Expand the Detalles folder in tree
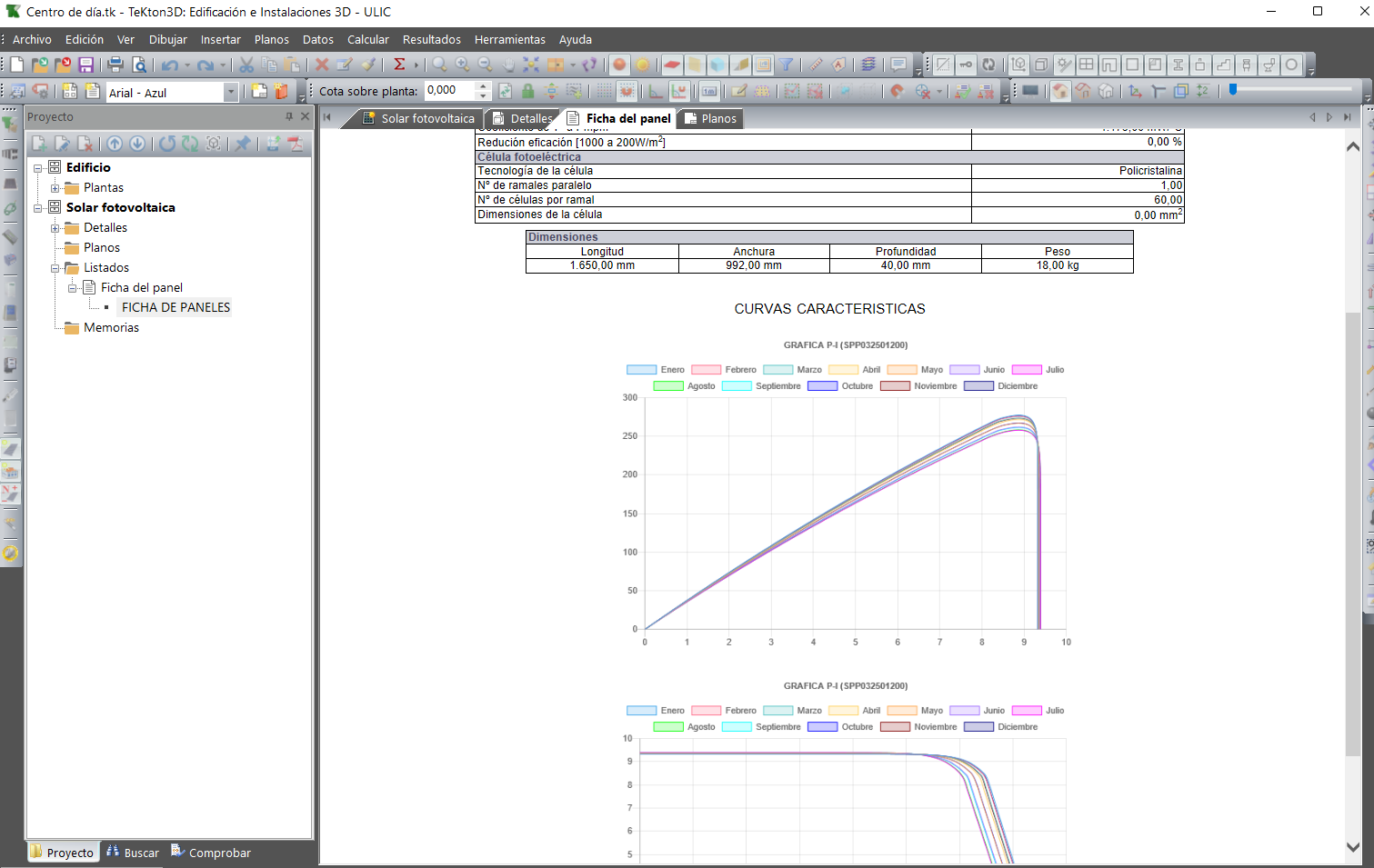Screen dimensions: 1374x868 pos(55,228)
